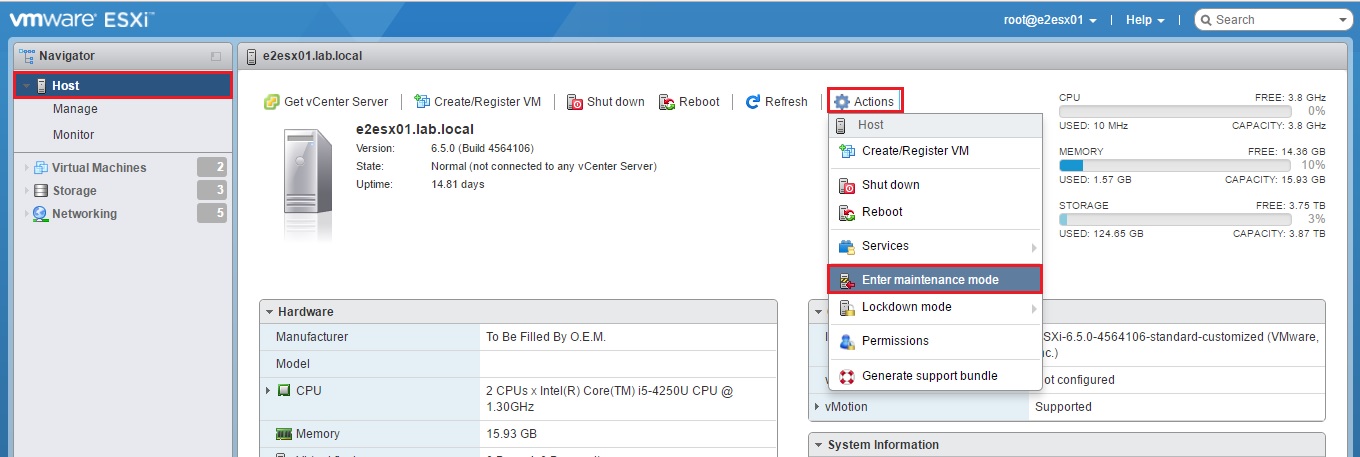Click the Get vCenter Server icon
The height and width of the screenshot is (457, 1360).
click(271, 102)
